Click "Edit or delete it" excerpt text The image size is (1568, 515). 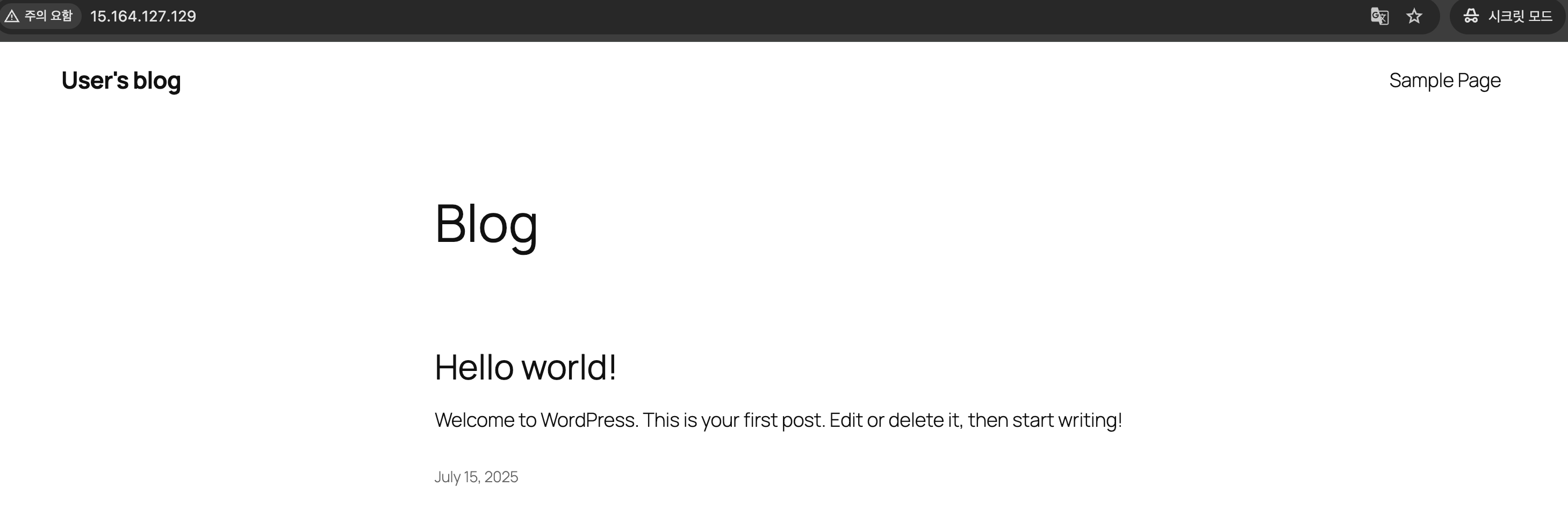point(895,420)
